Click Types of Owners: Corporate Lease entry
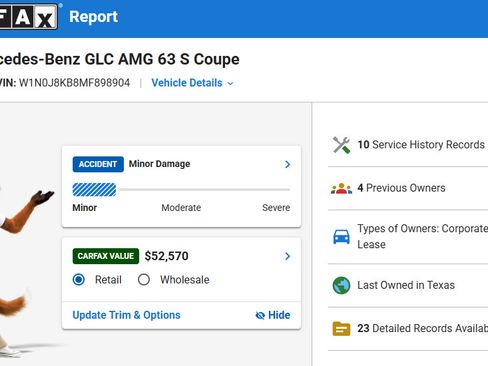 pos(423,237)
